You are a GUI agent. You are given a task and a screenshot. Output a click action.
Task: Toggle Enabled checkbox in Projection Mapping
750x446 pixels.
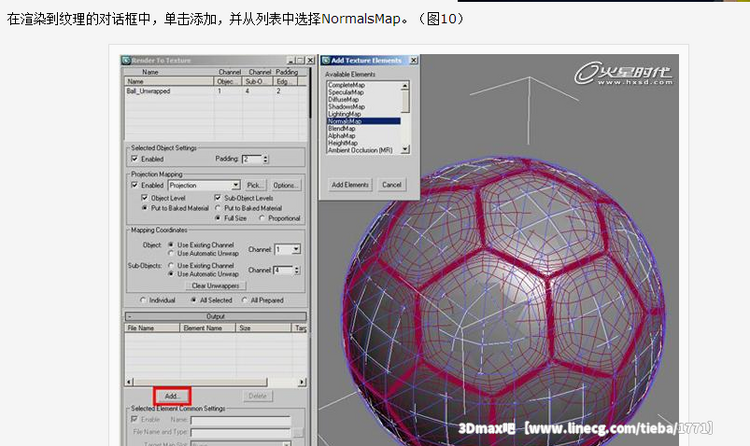135,185
